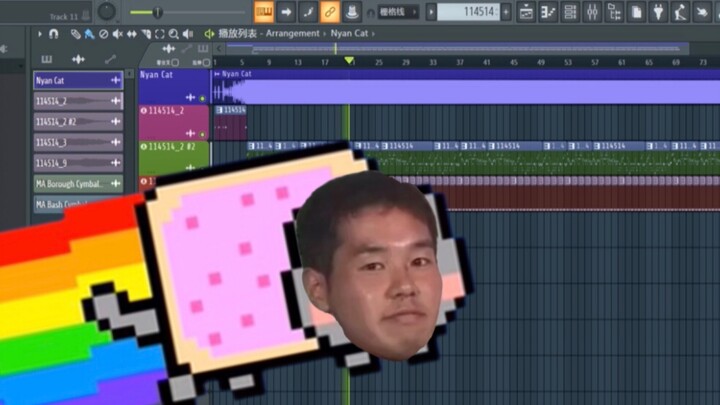Viewport: 720px width, 405px height.
Task: Click the project info page icon
Action: pos(636,12)
